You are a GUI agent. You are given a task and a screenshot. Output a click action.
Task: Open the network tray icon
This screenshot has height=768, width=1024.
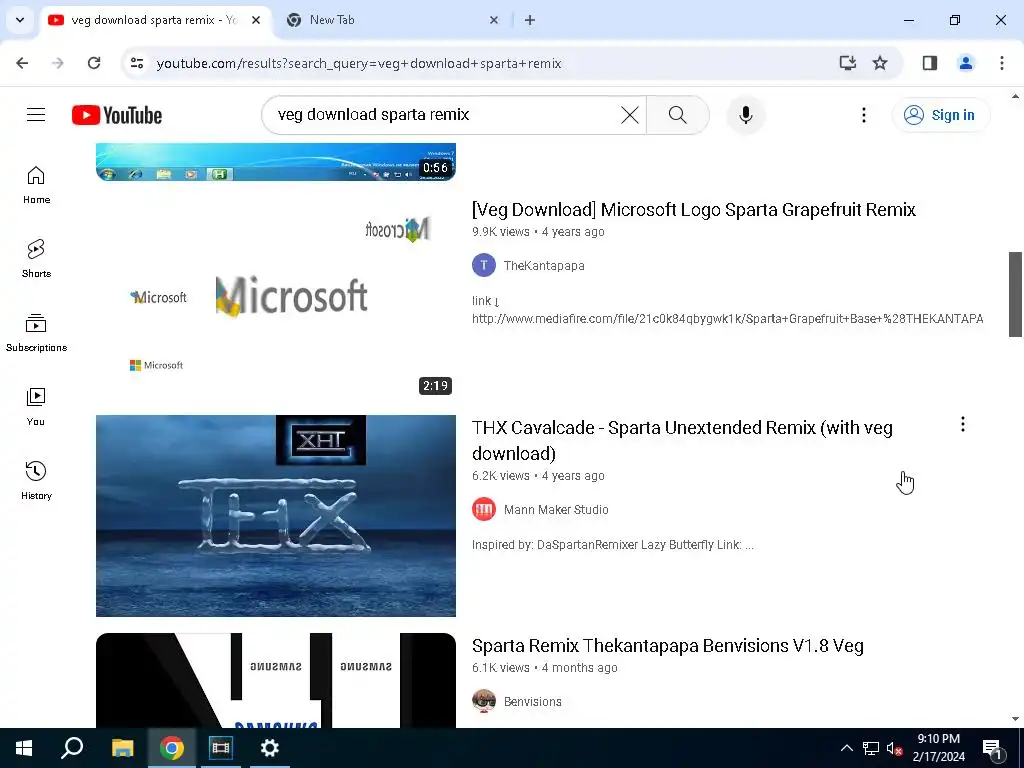click(871, 748)
